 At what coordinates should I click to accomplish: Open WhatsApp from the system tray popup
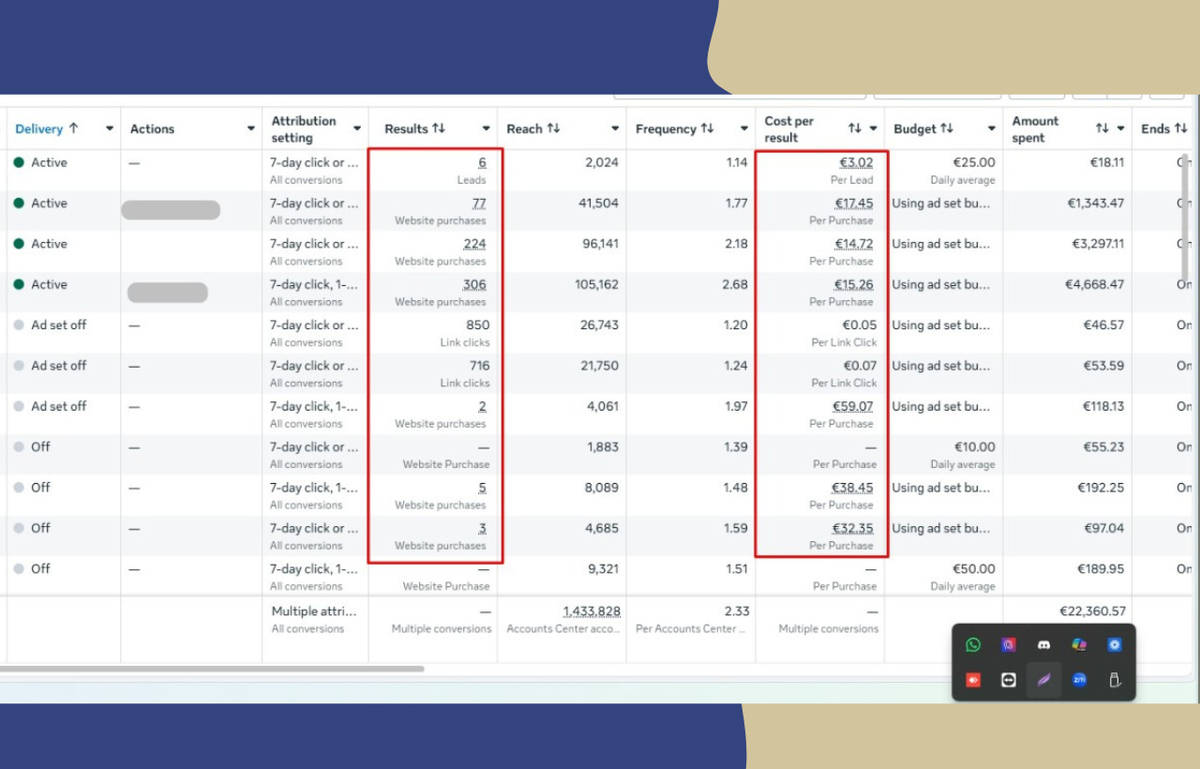point(973,645)
